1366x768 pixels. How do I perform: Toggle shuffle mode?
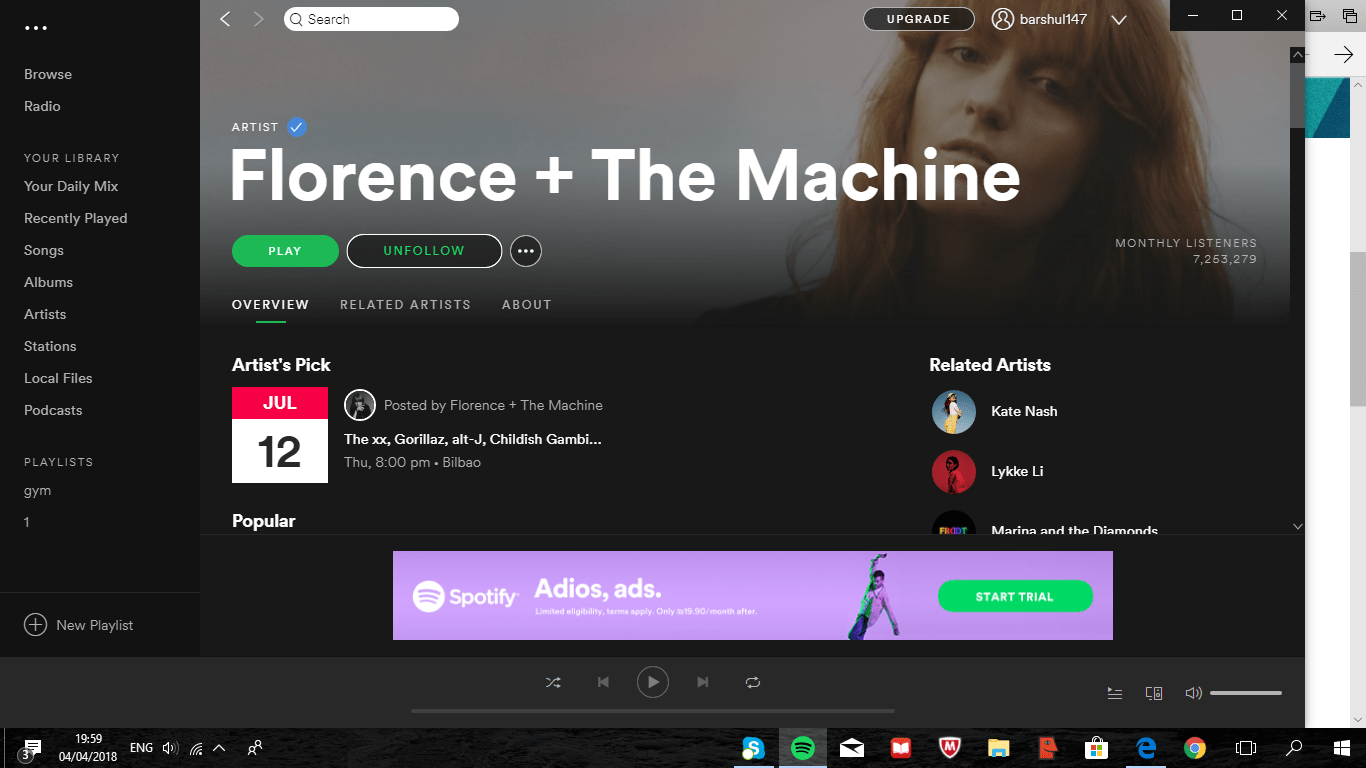tap(553, 682)
